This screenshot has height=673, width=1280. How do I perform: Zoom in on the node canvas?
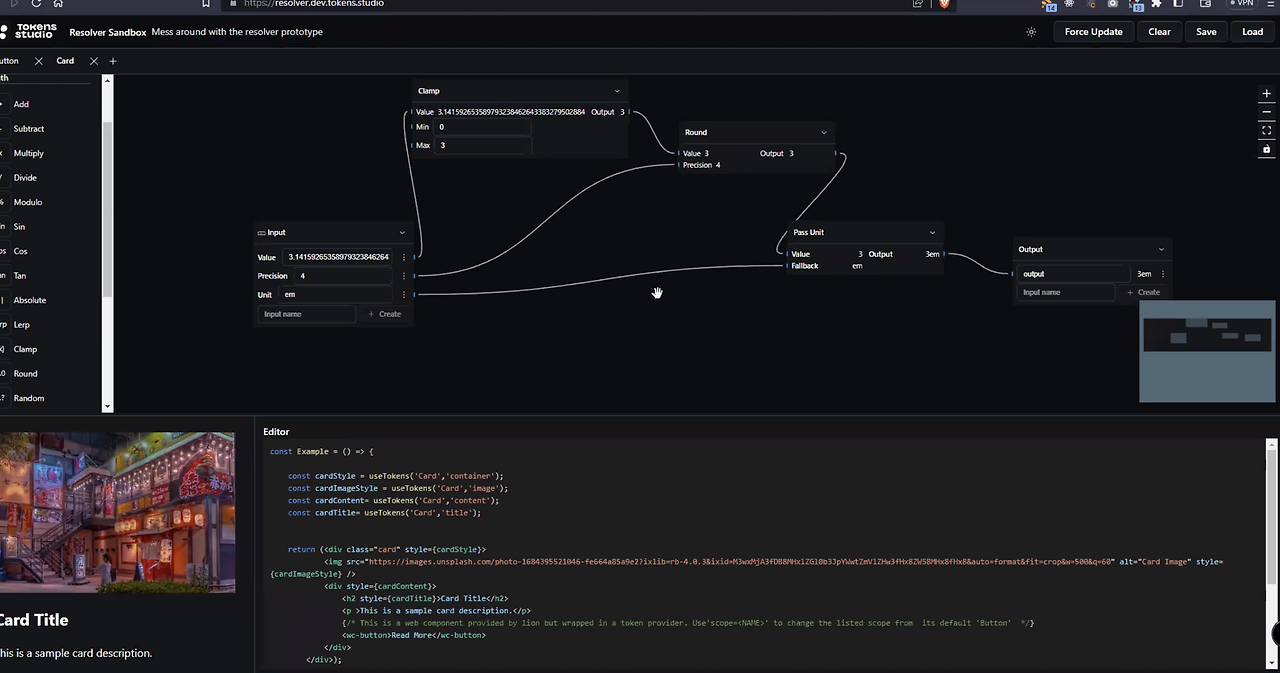coord(1266,93)
